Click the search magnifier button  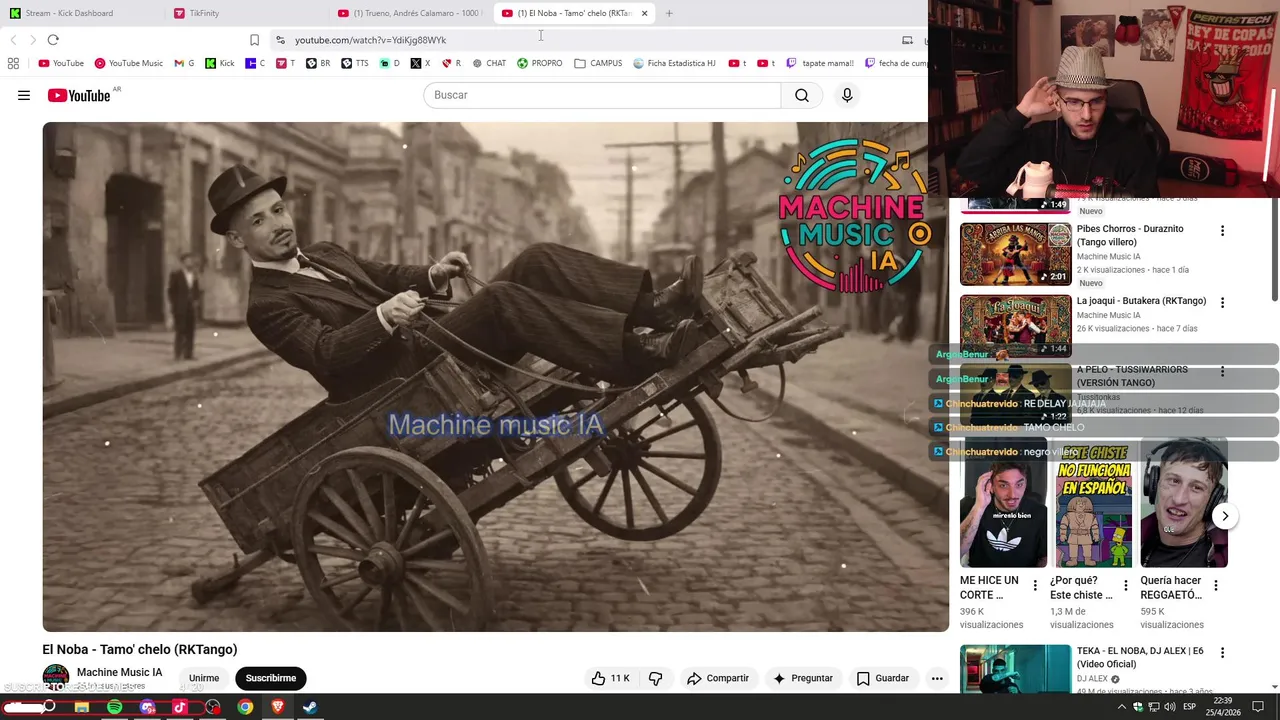pos(802,95)
